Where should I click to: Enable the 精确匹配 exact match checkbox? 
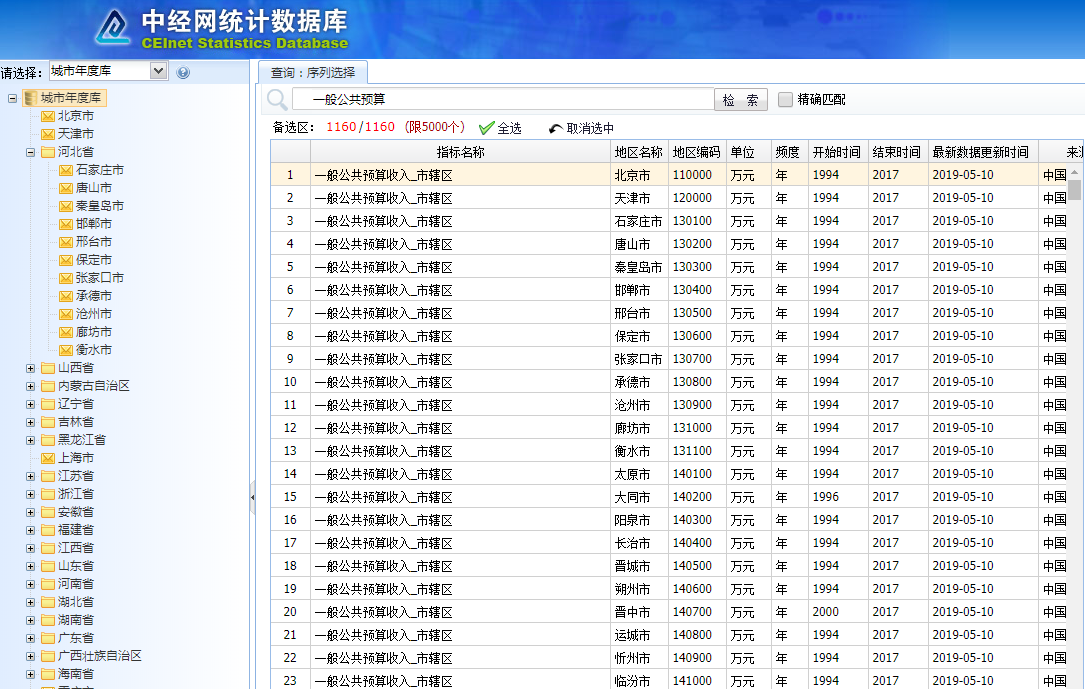click(785, 99)
